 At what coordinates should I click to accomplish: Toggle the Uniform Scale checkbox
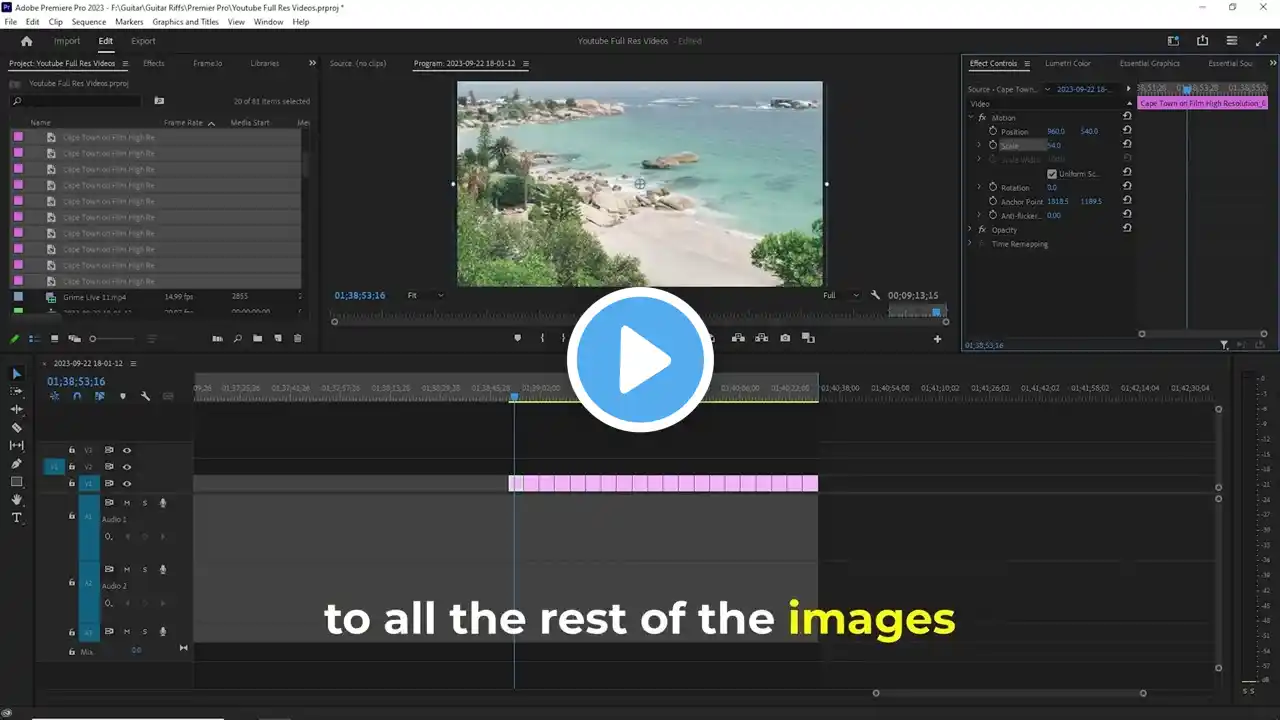coord(1051,173)
